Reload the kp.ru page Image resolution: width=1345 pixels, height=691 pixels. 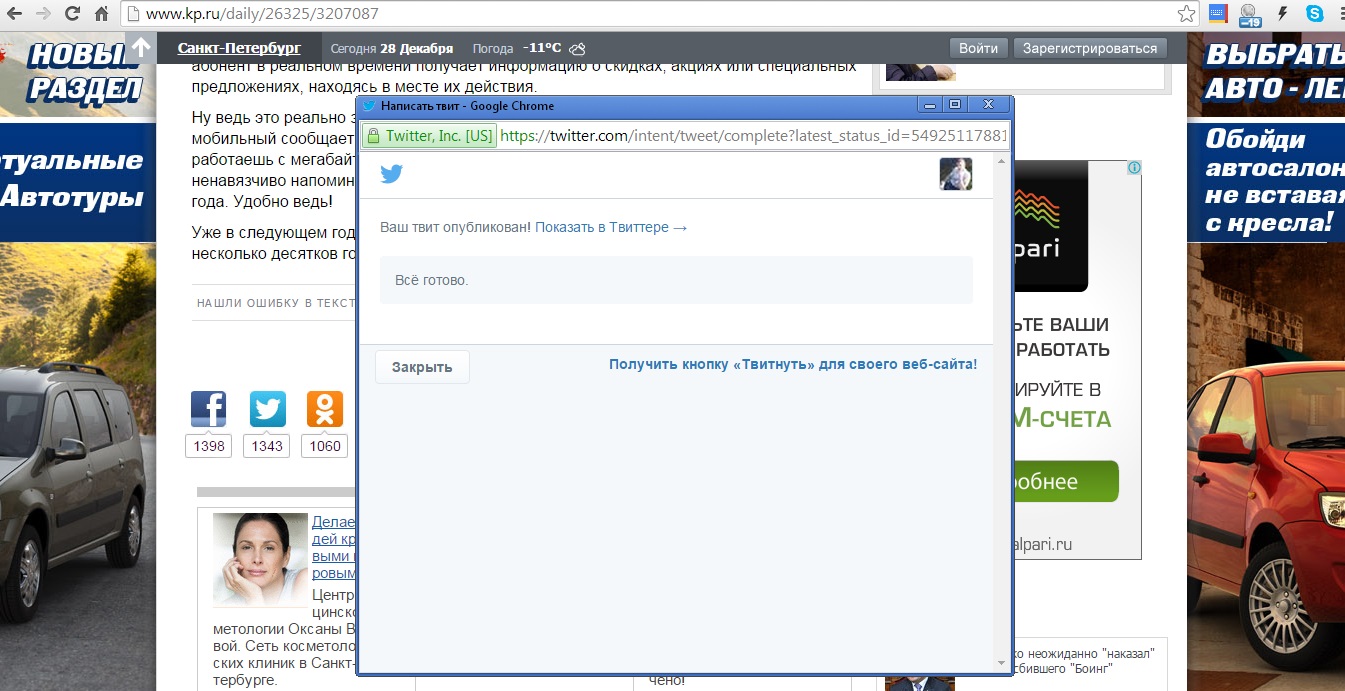tap(72, 14)
